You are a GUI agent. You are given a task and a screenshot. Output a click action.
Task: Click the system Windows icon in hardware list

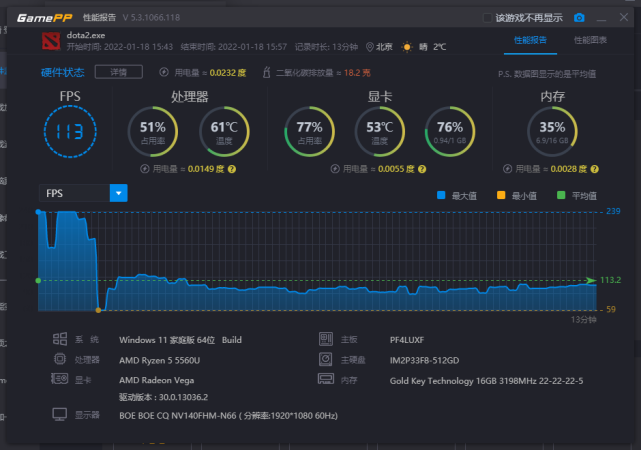pos(60,339)
